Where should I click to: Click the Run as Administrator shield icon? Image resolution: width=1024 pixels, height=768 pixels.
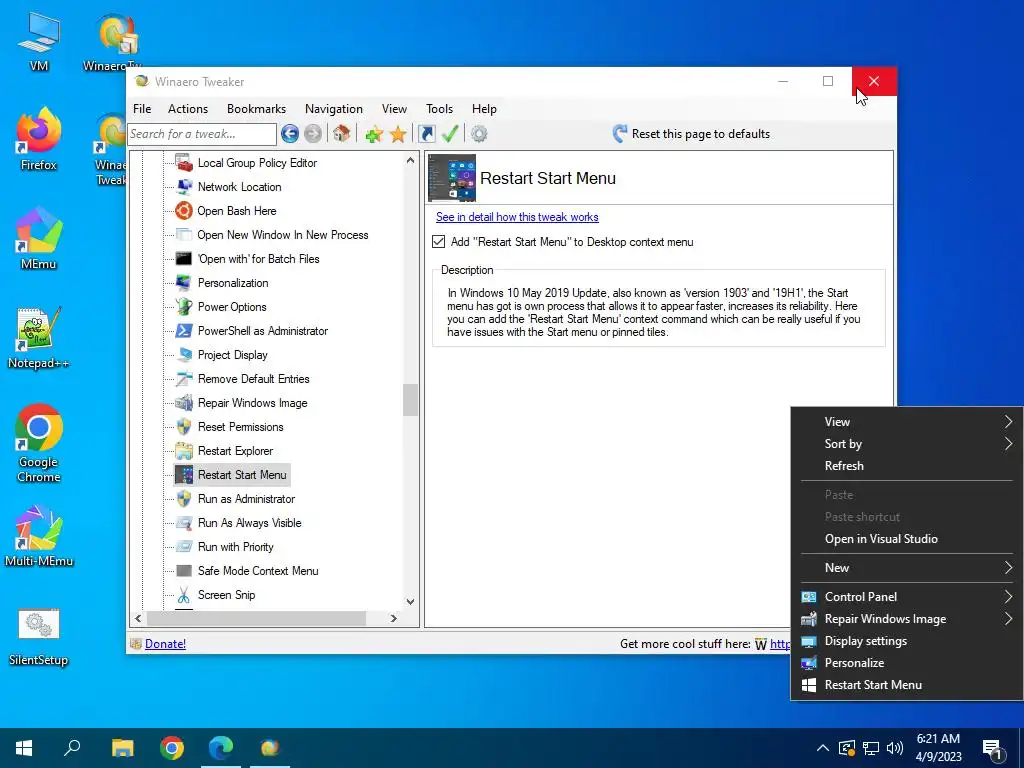[x=184, y=499]
